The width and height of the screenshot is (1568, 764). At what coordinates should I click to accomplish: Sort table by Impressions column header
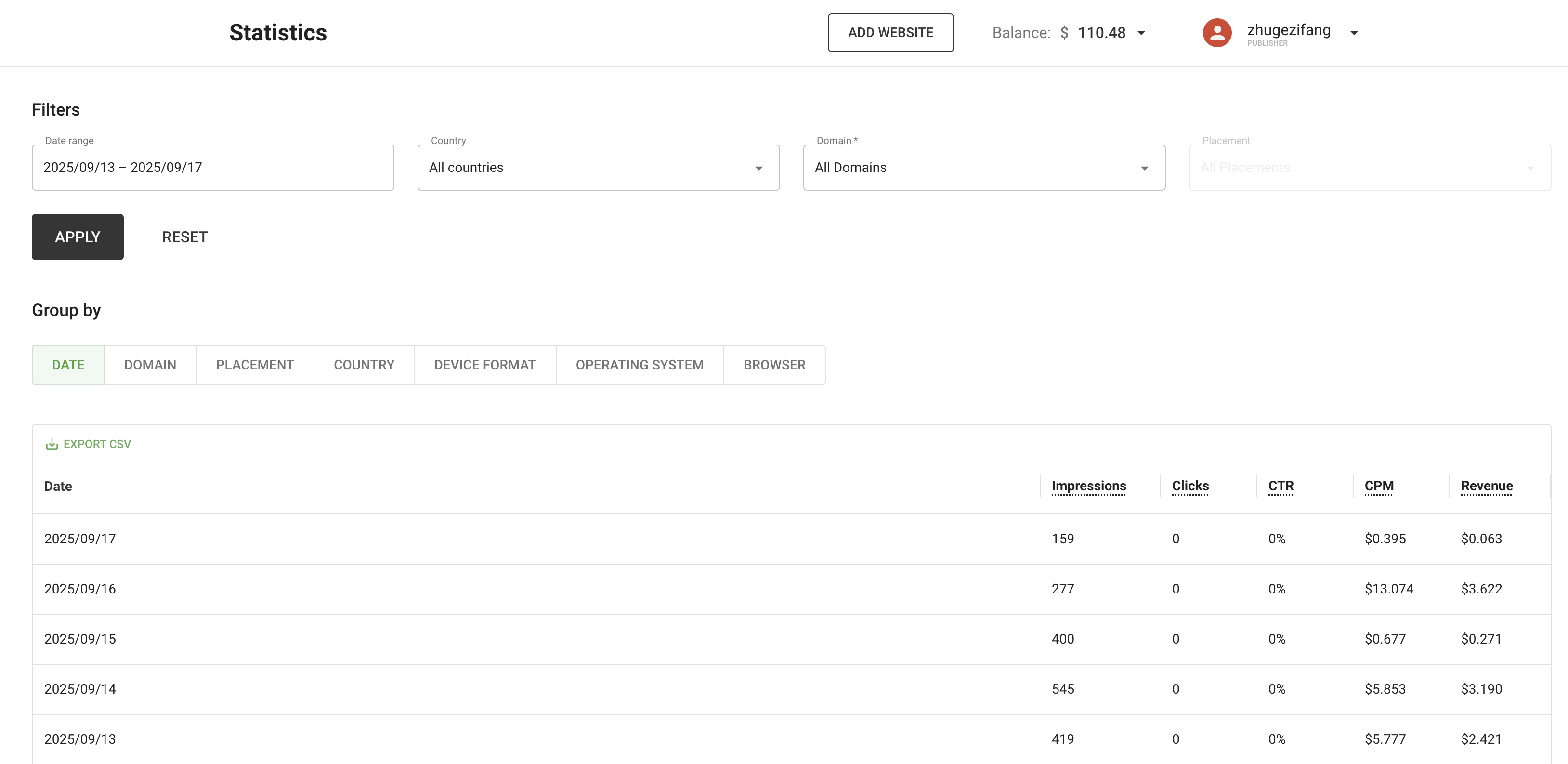click(x=1088, y=486)
